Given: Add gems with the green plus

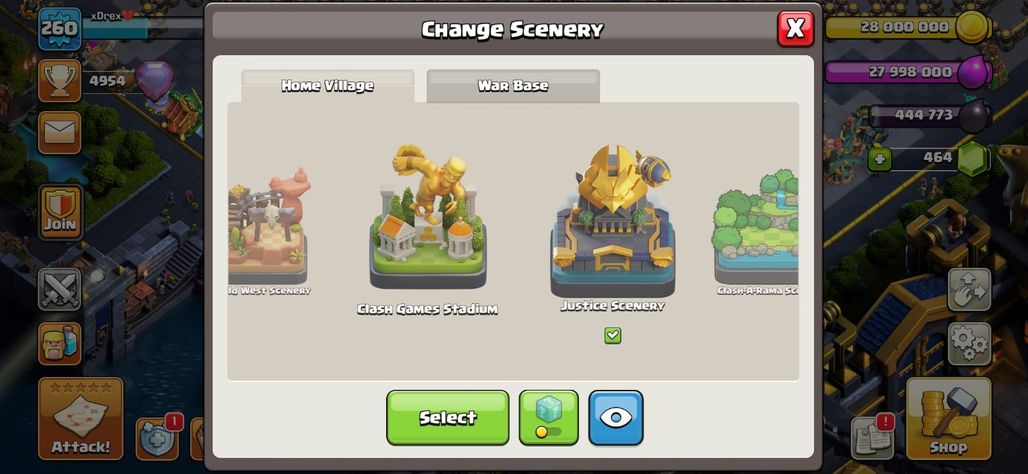Looking at the screenshot, I should (879, 159).
